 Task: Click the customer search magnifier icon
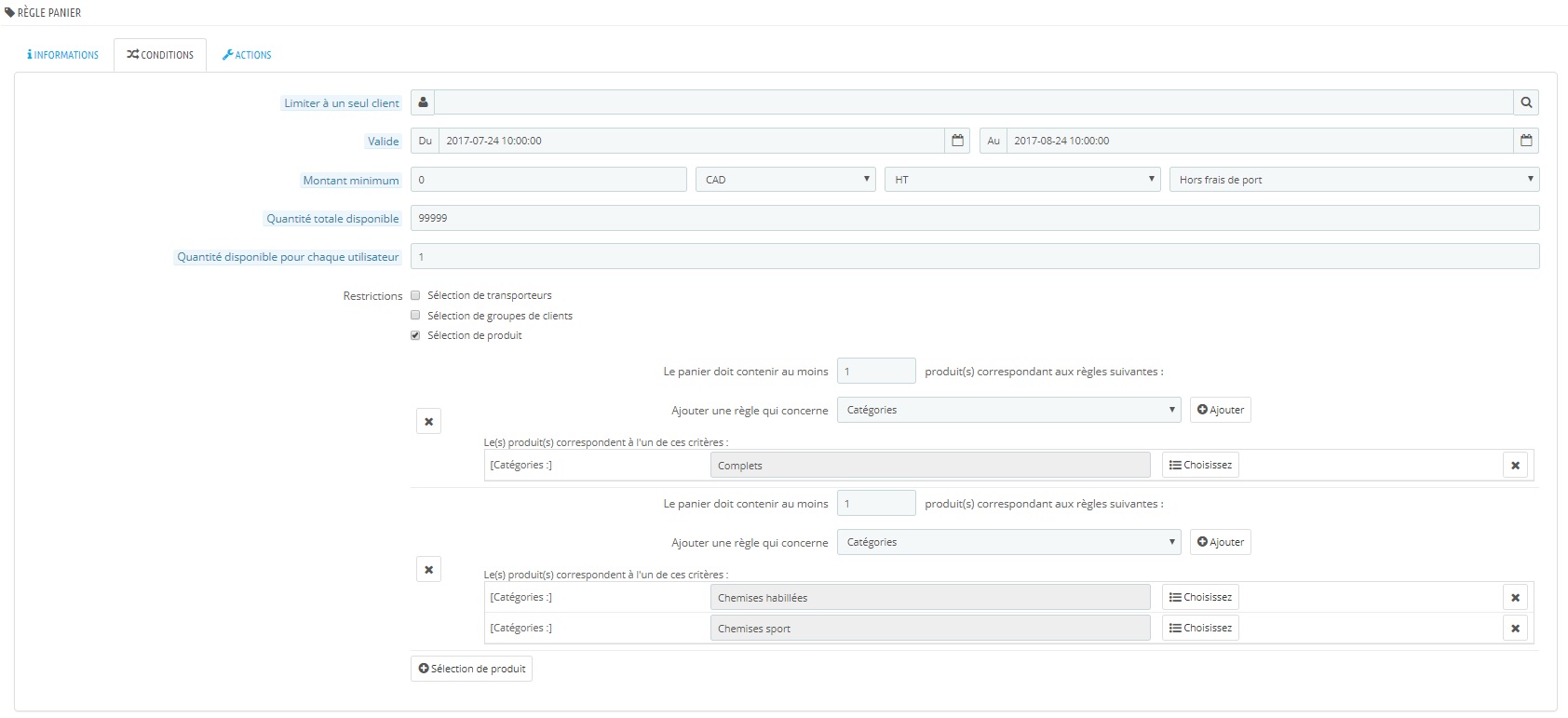click(x=1526, y=102)
